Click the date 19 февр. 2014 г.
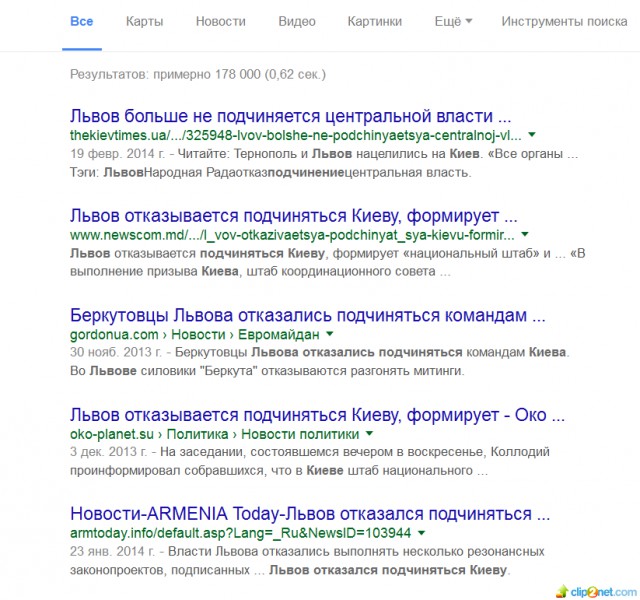 point(117,154)
